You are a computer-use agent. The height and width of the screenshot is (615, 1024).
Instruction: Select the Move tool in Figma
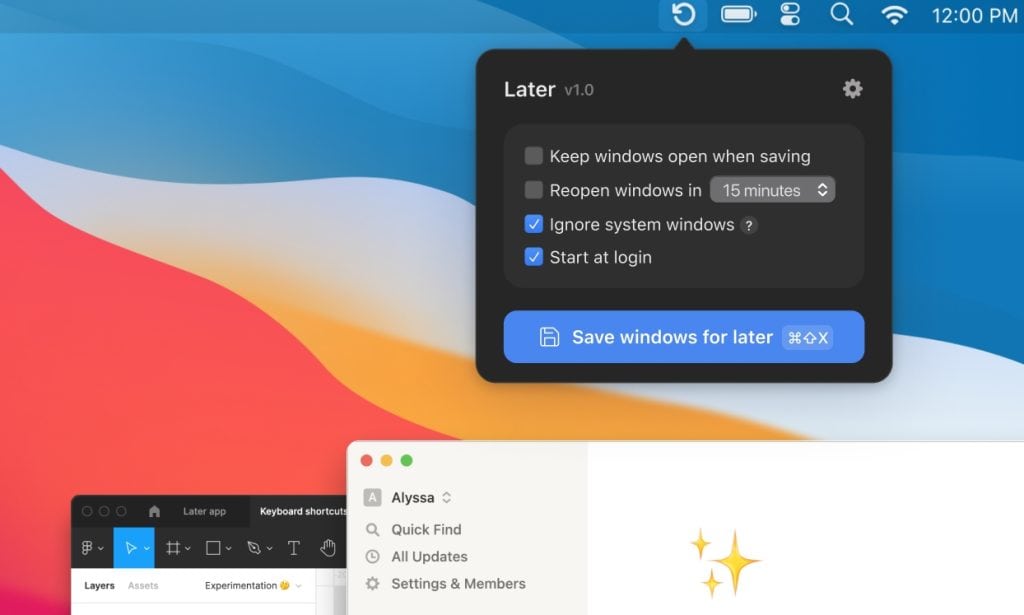click(131, 548)
